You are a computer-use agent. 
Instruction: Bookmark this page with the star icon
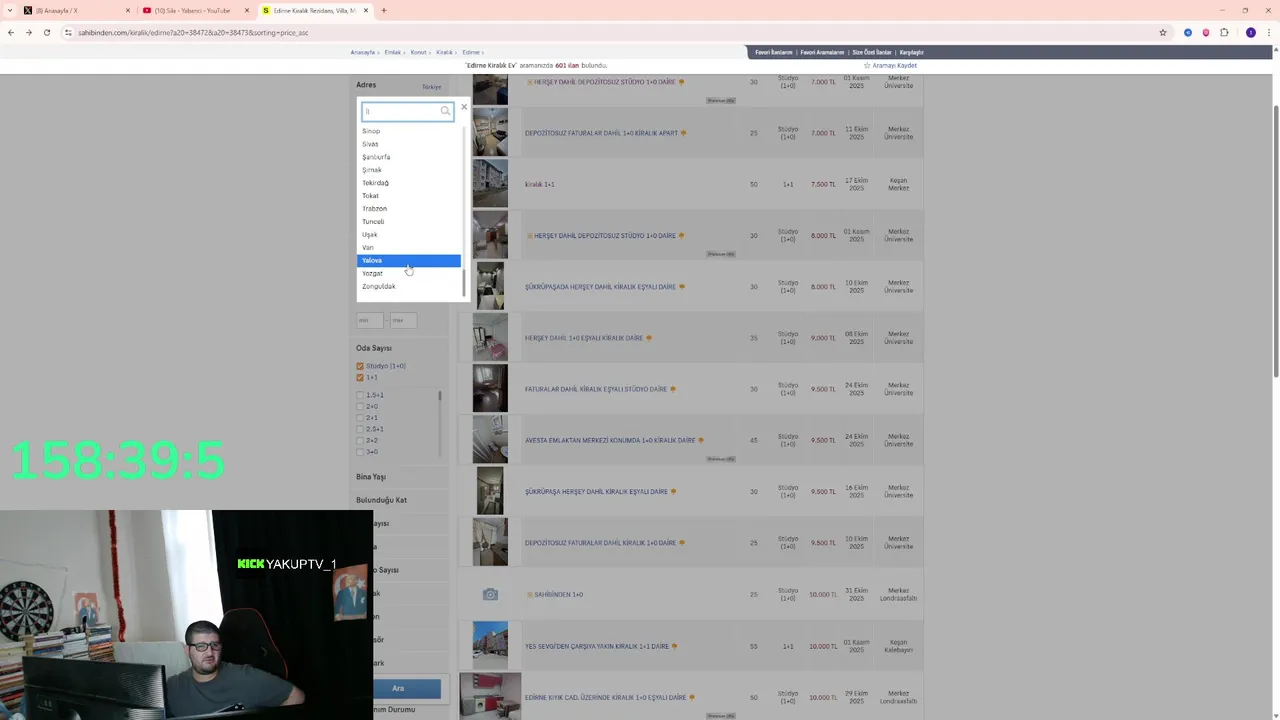tap(1162, 32)
